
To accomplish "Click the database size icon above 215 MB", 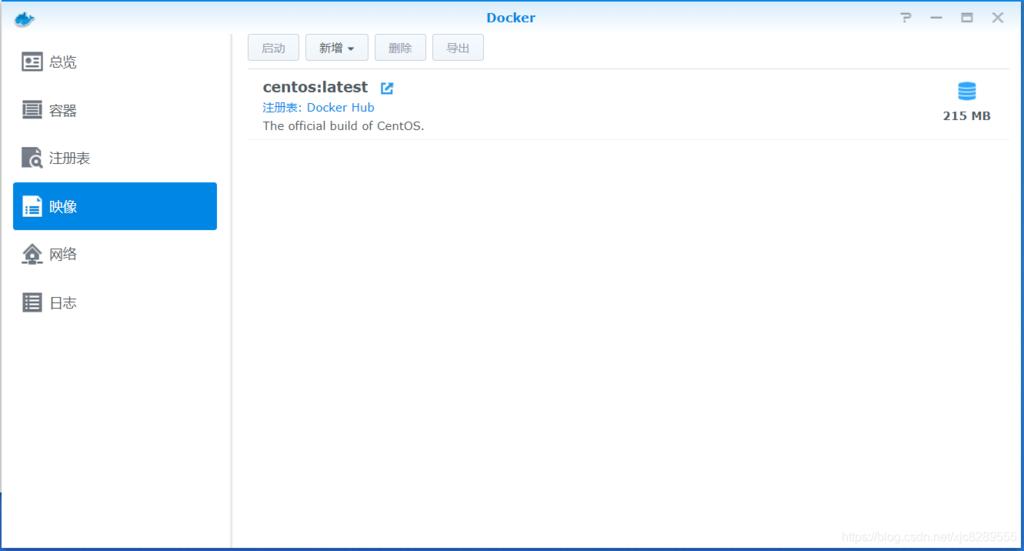I will point(967,91).
